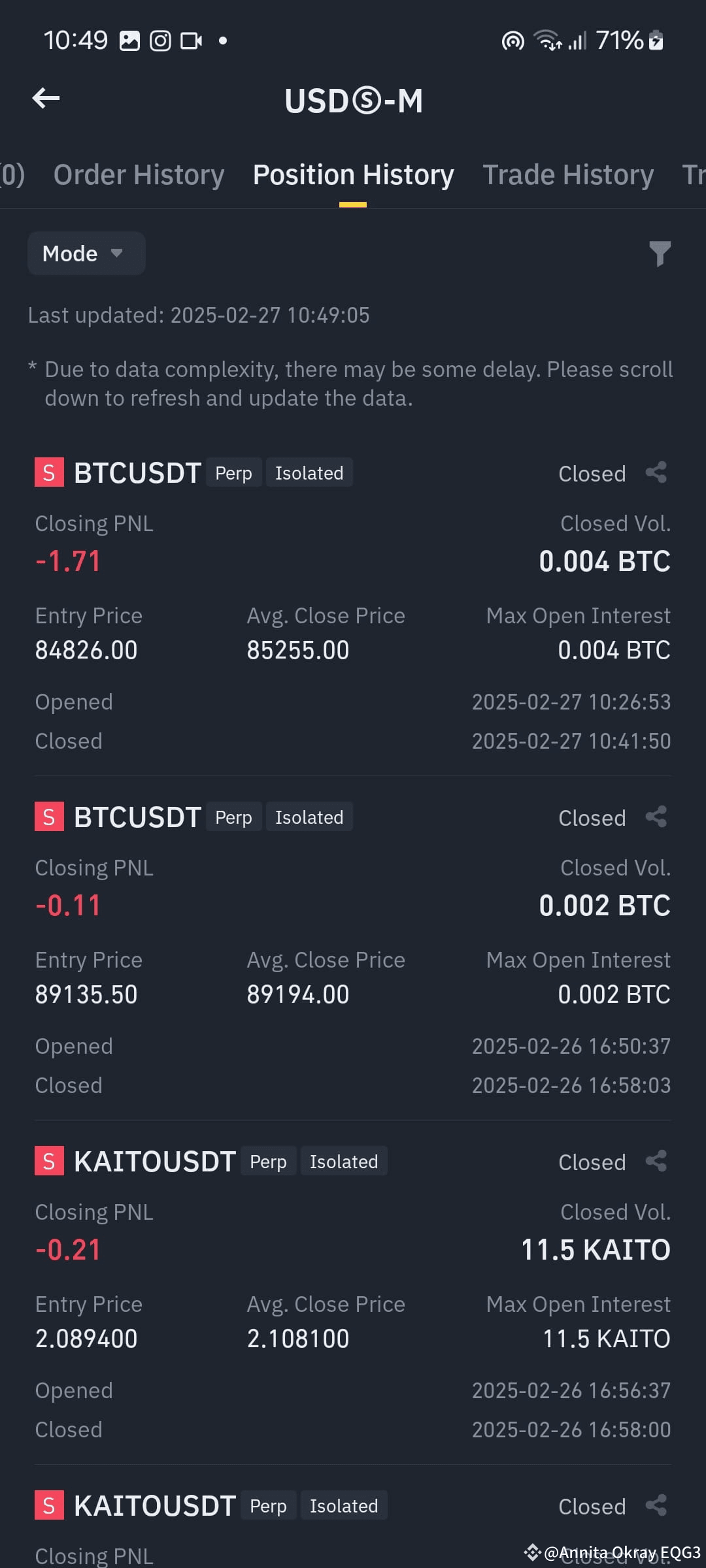Image resolution: width=706 pixels, height=1568 pixels.
Task: Tap the battery icon in status bar
Action: 656,41
